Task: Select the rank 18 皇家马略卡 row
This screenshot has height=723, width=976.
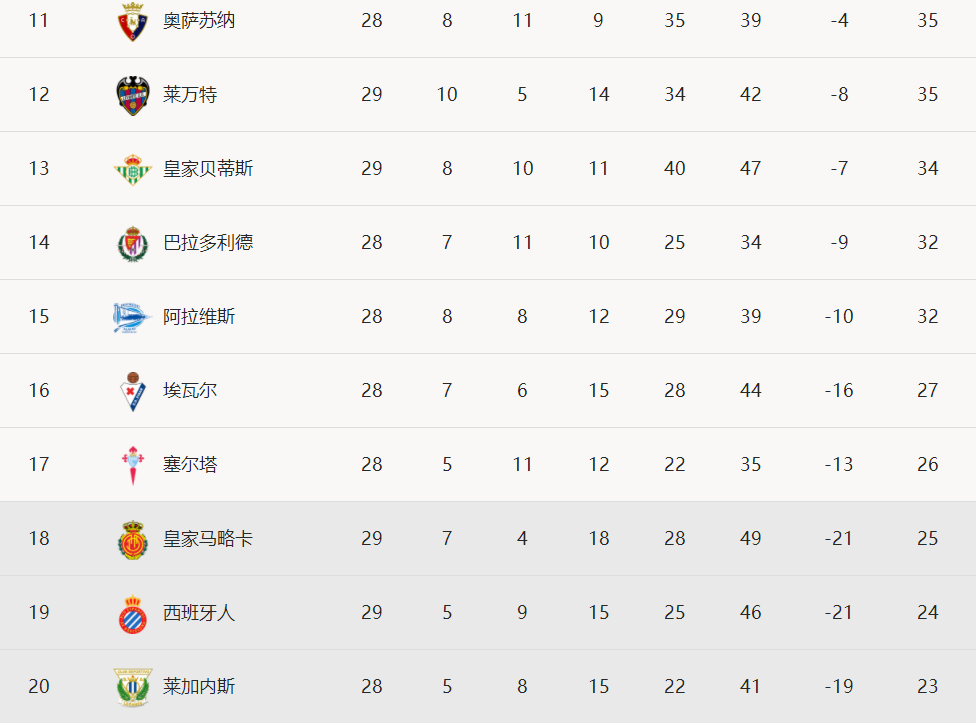Action: (x=488, y=539)
